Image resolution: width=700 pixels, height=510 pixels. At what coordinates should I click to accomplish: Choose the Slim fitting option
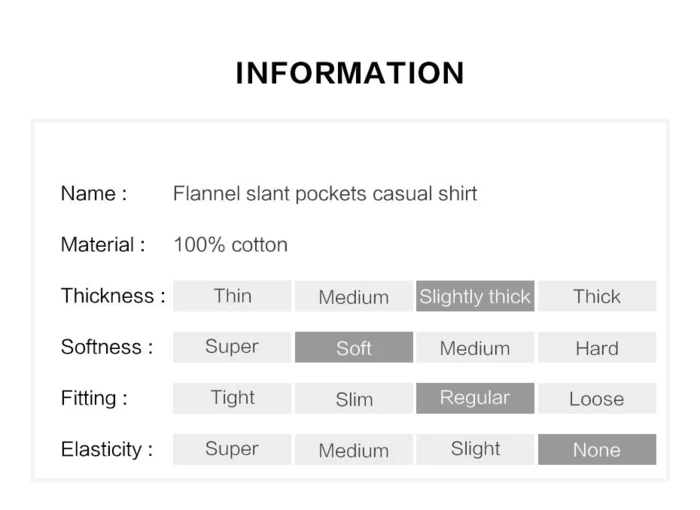(x=353, y=399)
